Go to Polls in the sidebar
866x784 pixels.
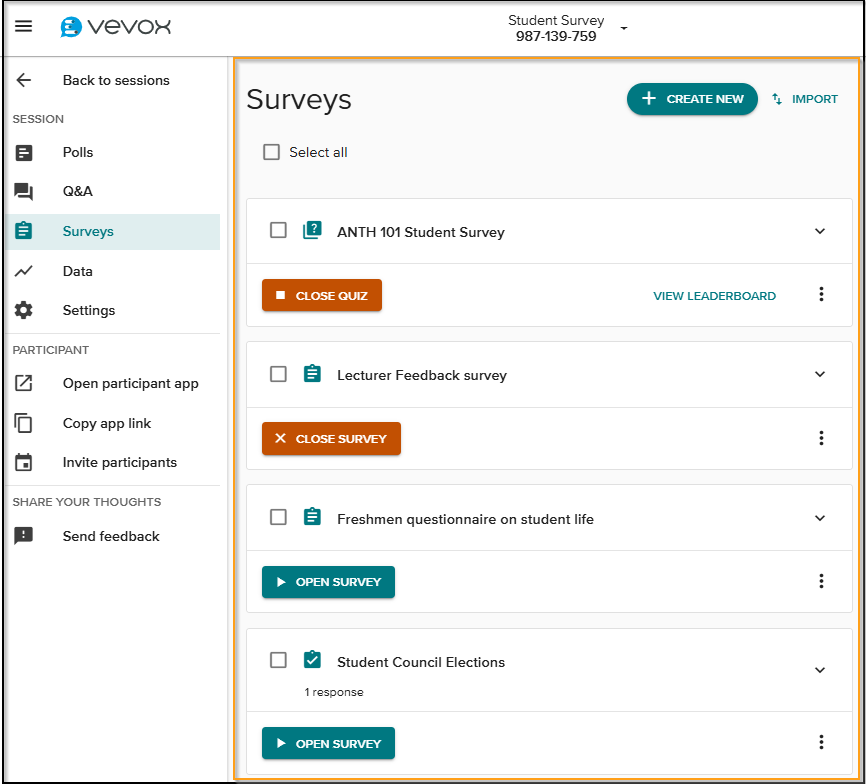77,152
